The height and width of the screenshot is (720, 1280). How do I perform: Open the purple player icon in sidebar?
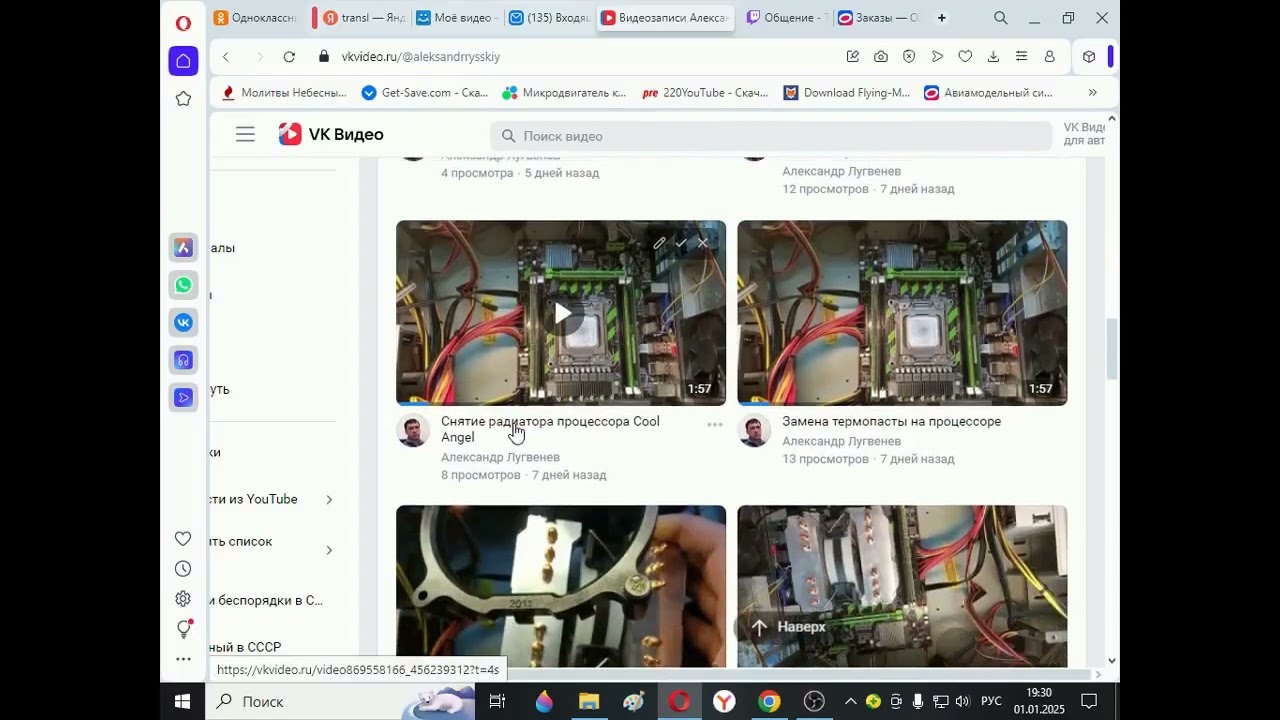(x=183, y=397)
